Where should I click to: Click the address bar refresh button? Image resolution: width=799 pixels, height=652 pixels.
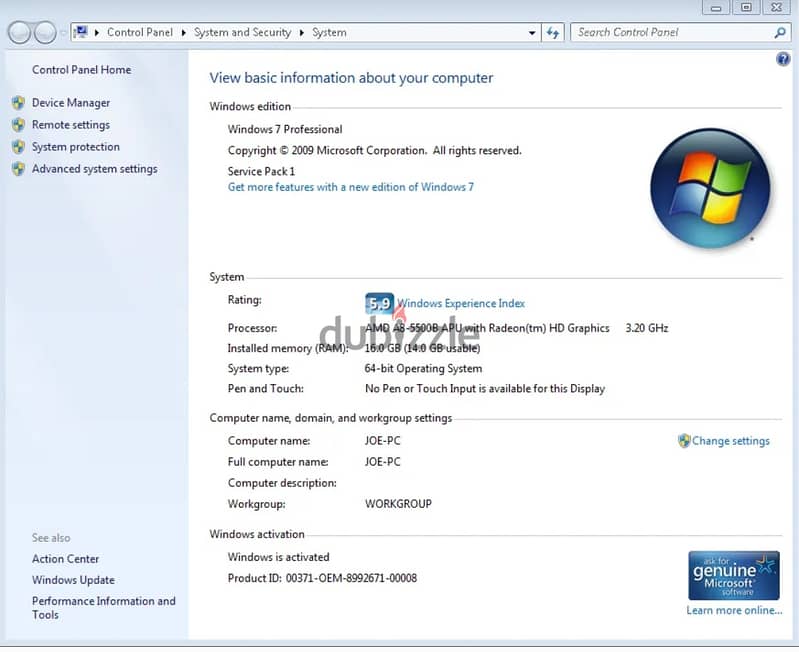click(553, 33)
